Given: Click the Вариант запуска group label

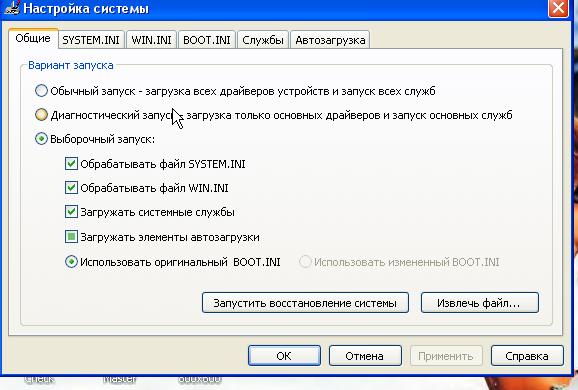Looking at the screenshot, I should point(71,65).
